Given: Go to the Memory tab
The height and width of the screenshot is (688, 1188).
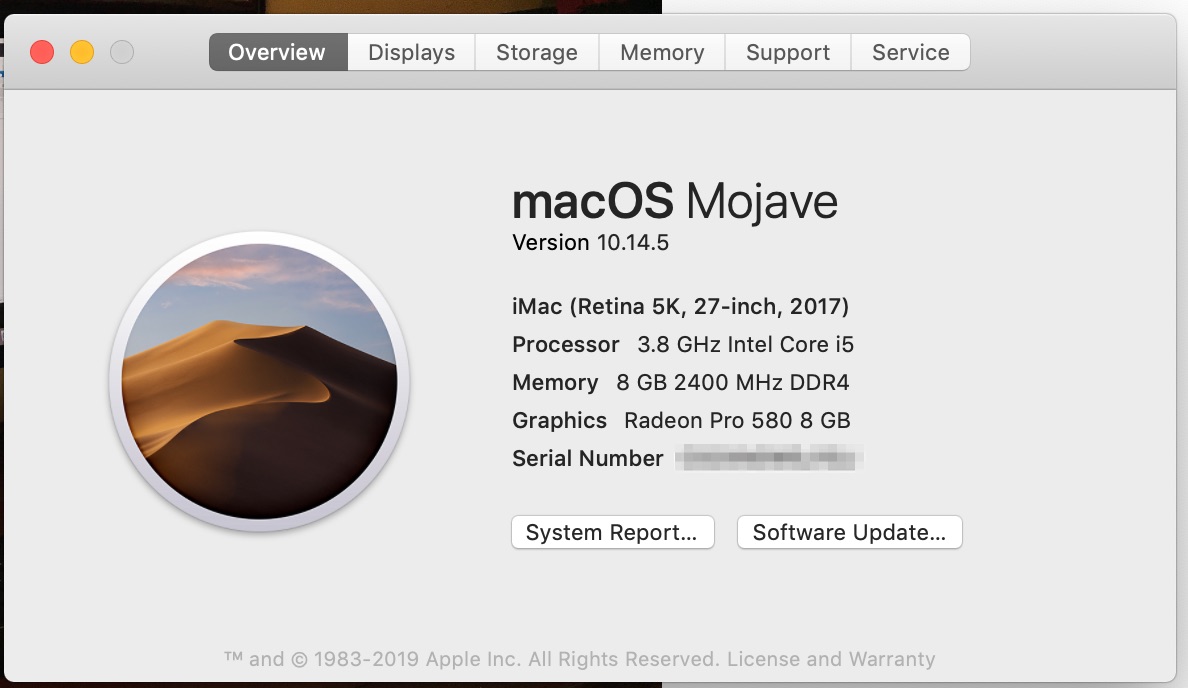Looking at the screenshot, I should click(x=662, y=52).
